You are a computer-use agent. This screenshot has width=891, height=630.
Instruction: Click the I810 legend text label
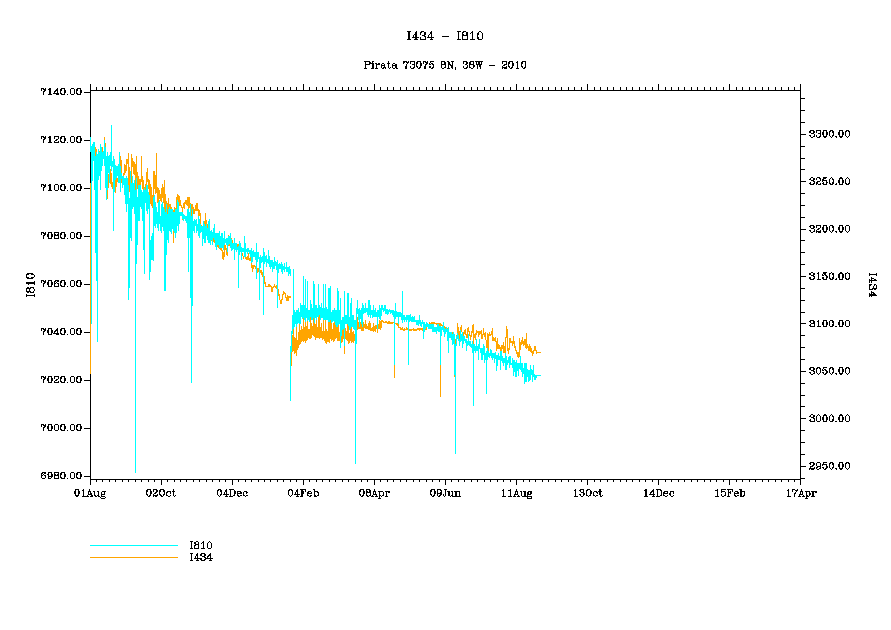(x=201, y=545)
